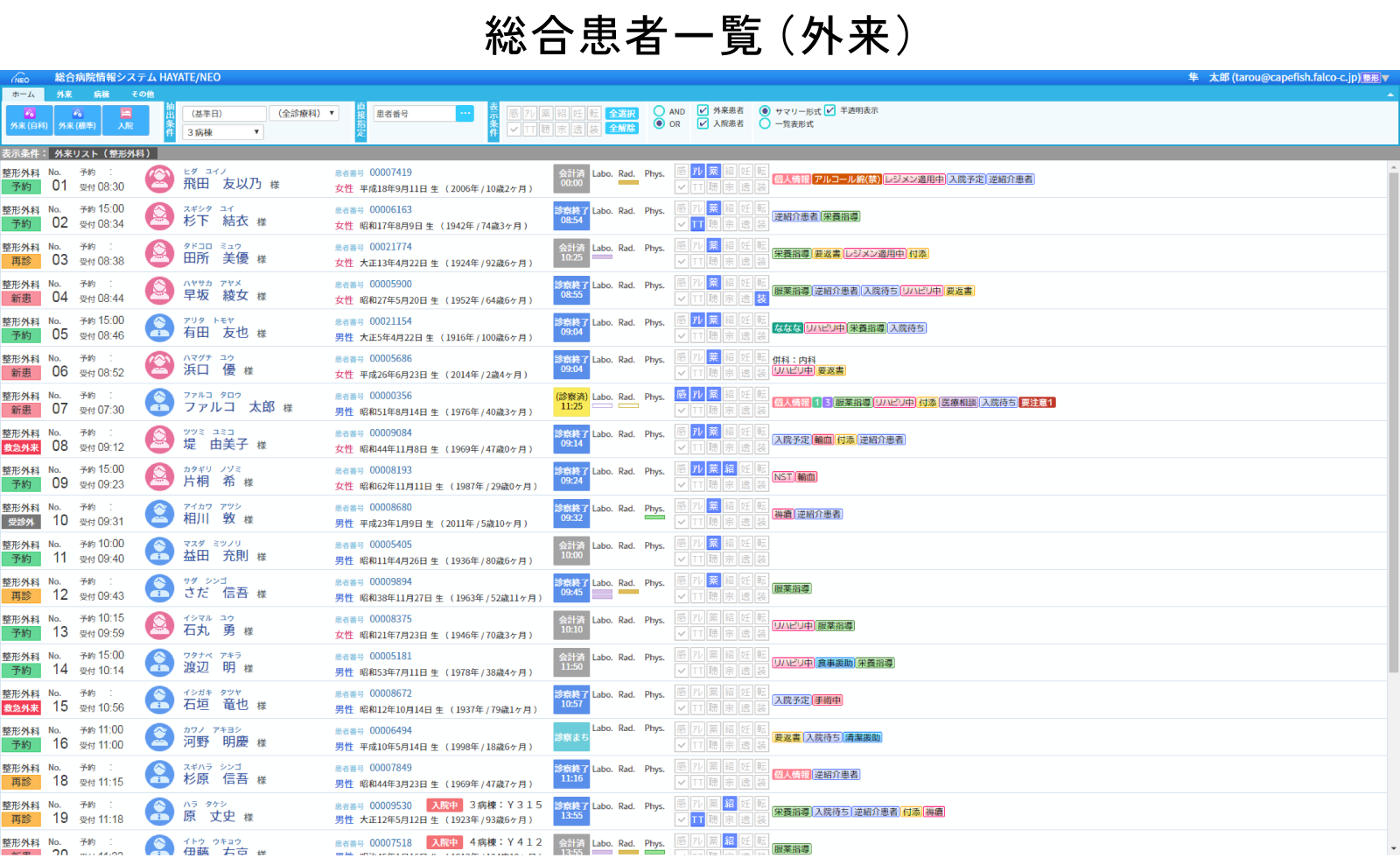Image resolution: width=1400 pixels, height=858 pixels.
Task: Open the user menu arrow beside 隼 太郎
Action: click(1385, 78)
